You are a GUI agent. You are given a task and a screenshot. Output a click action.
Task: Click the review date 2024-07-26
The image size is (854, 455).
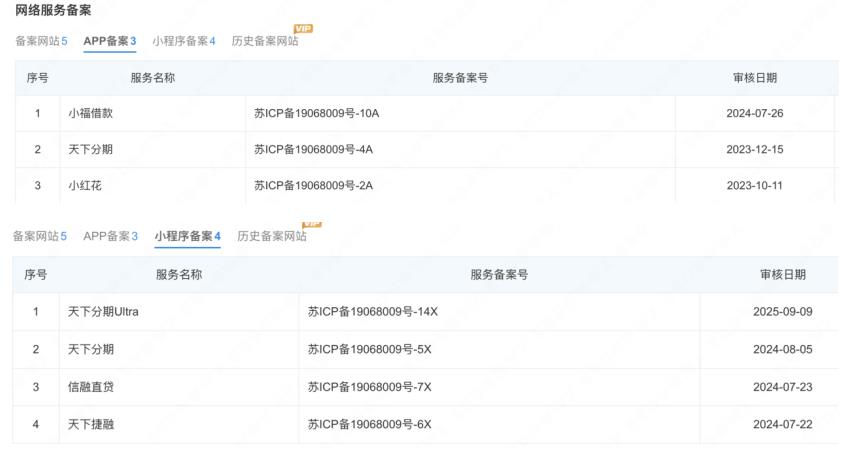(754, 113)
